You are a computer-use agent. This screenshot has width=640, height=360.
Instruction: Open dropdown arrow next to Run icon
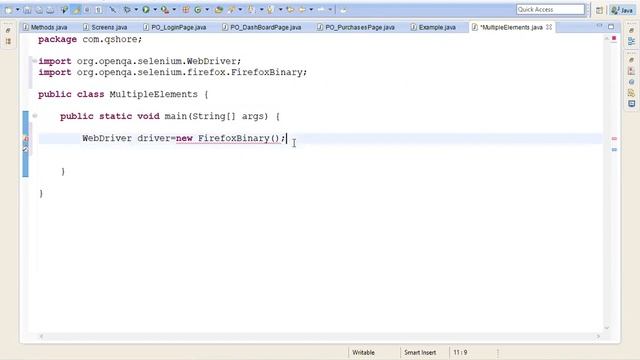(x=155, y=9)
